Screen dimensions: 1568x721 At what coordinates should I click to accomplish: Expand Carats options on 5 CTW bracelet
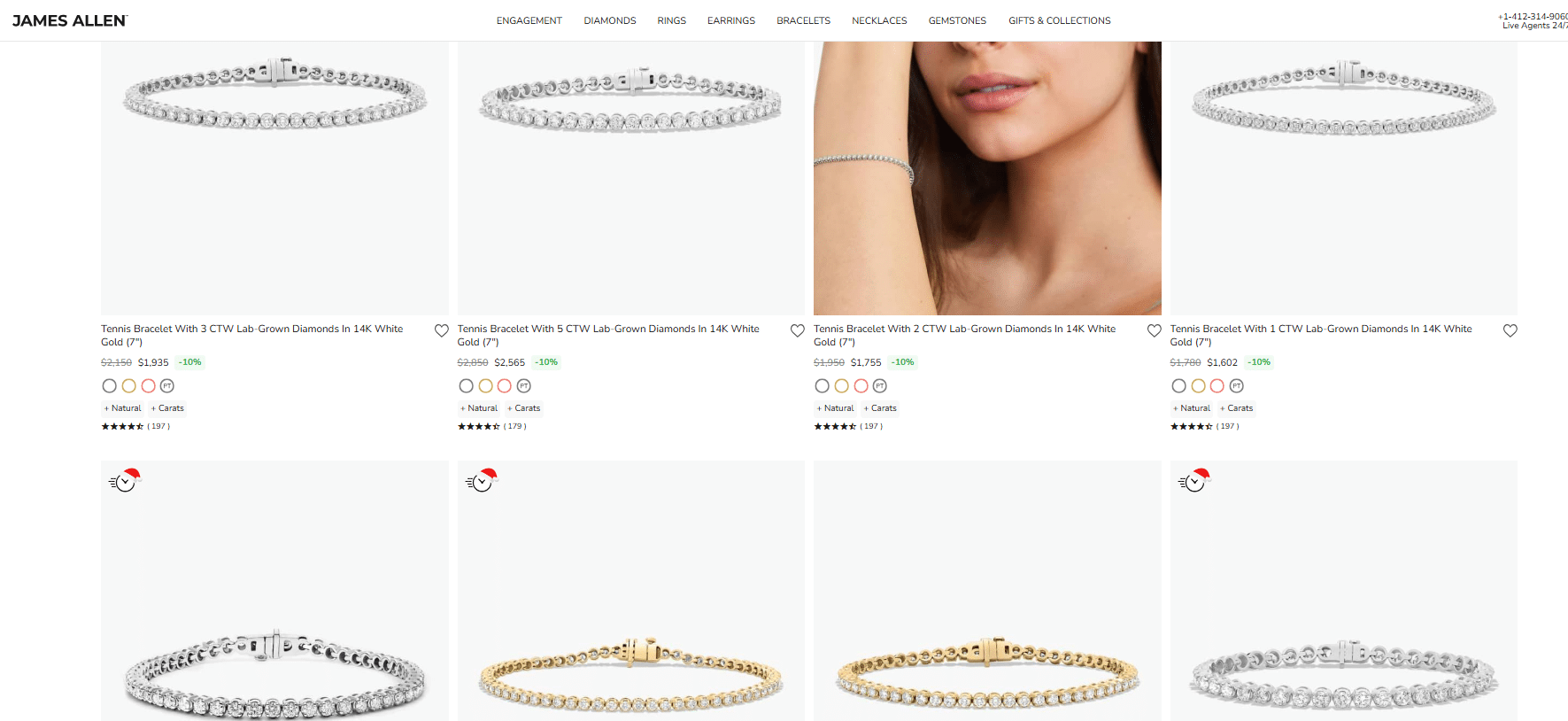pos(523,407)
